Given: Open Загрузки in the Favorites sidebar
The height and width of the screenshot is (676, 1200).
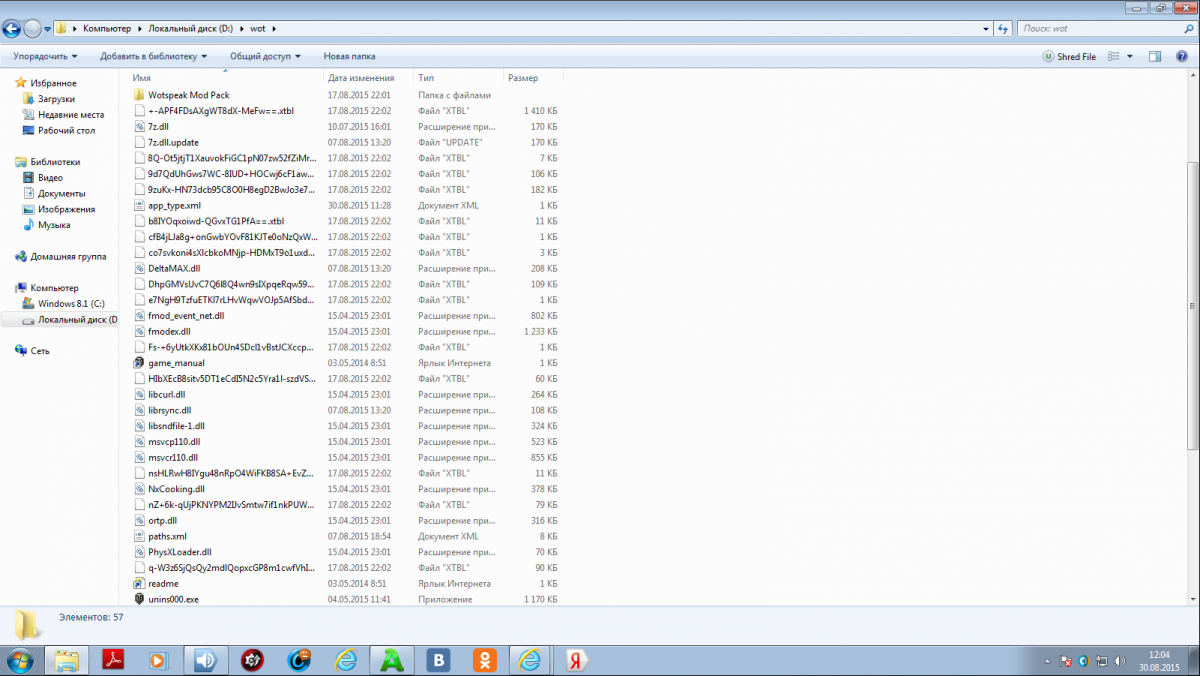Looking at the screenshot, I should pos(56,99).
